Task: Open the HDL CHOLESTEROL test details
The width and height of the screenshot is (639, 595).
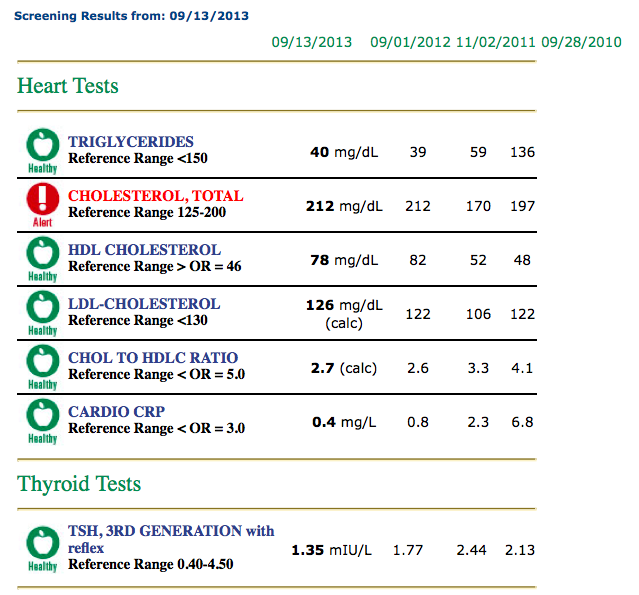Action: click(x=144, y=250)
